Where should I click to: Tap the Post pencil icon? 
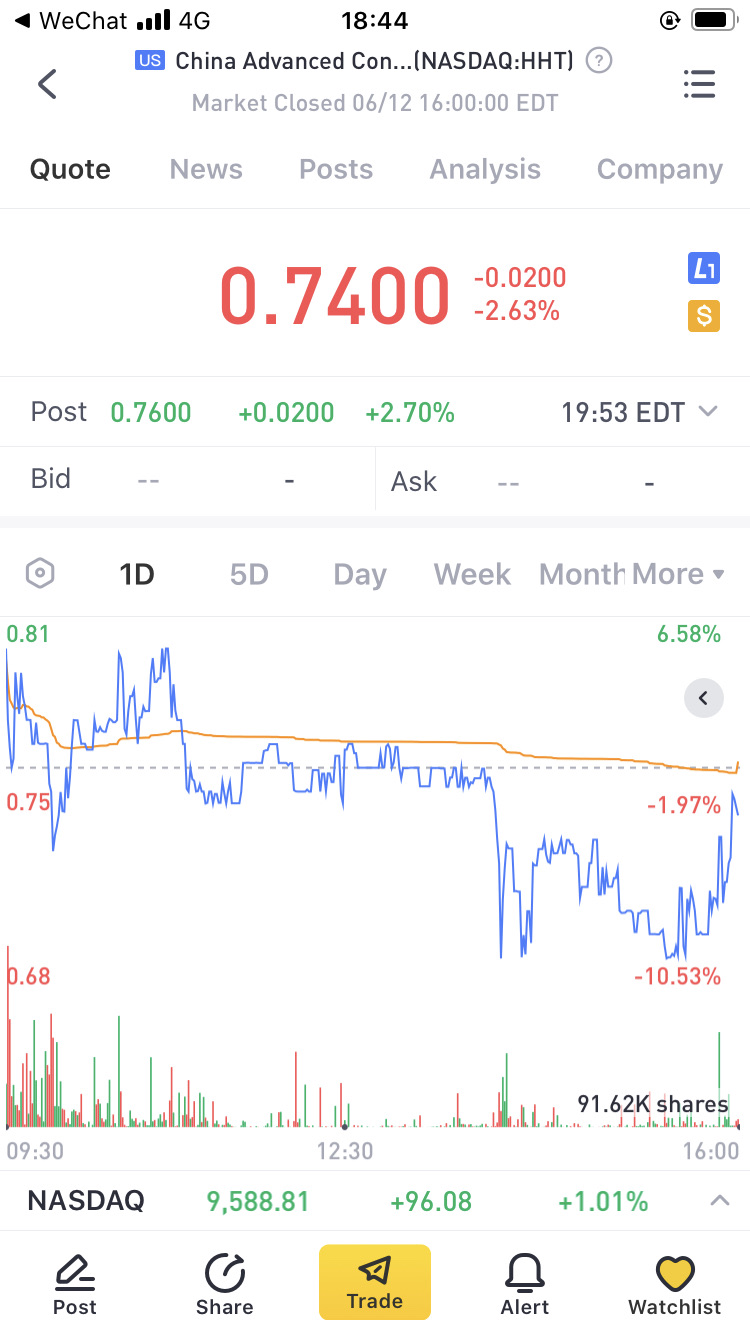[x=75, y=1273]
